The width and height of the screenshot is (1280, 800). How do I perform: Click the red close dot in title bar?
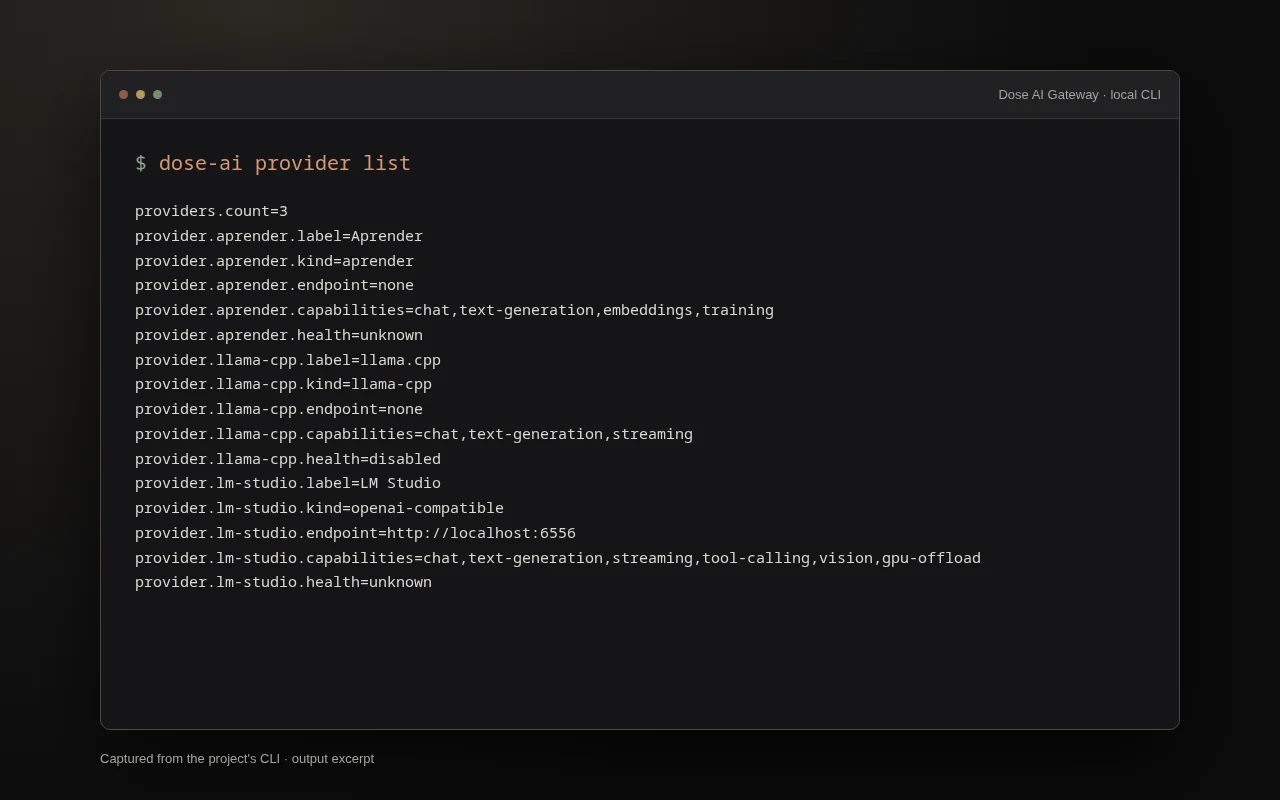point(123,95)
